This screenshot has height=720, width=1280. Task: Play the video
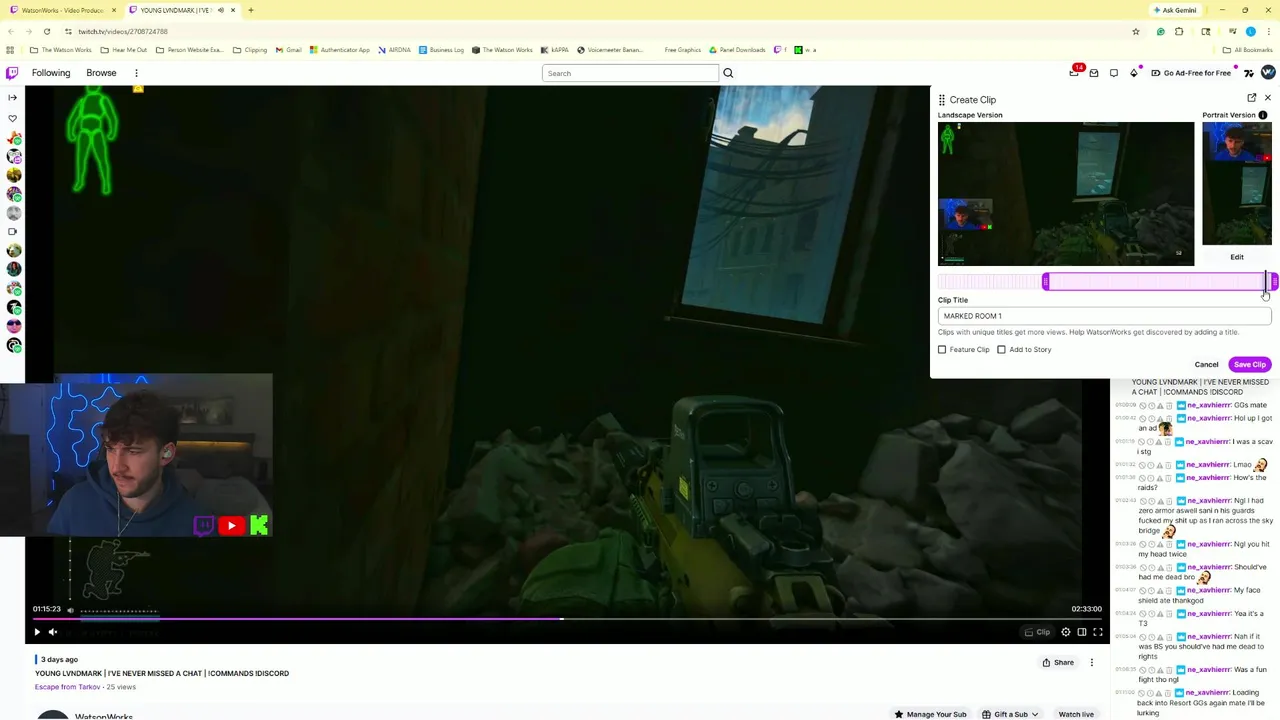coord(37,632)
